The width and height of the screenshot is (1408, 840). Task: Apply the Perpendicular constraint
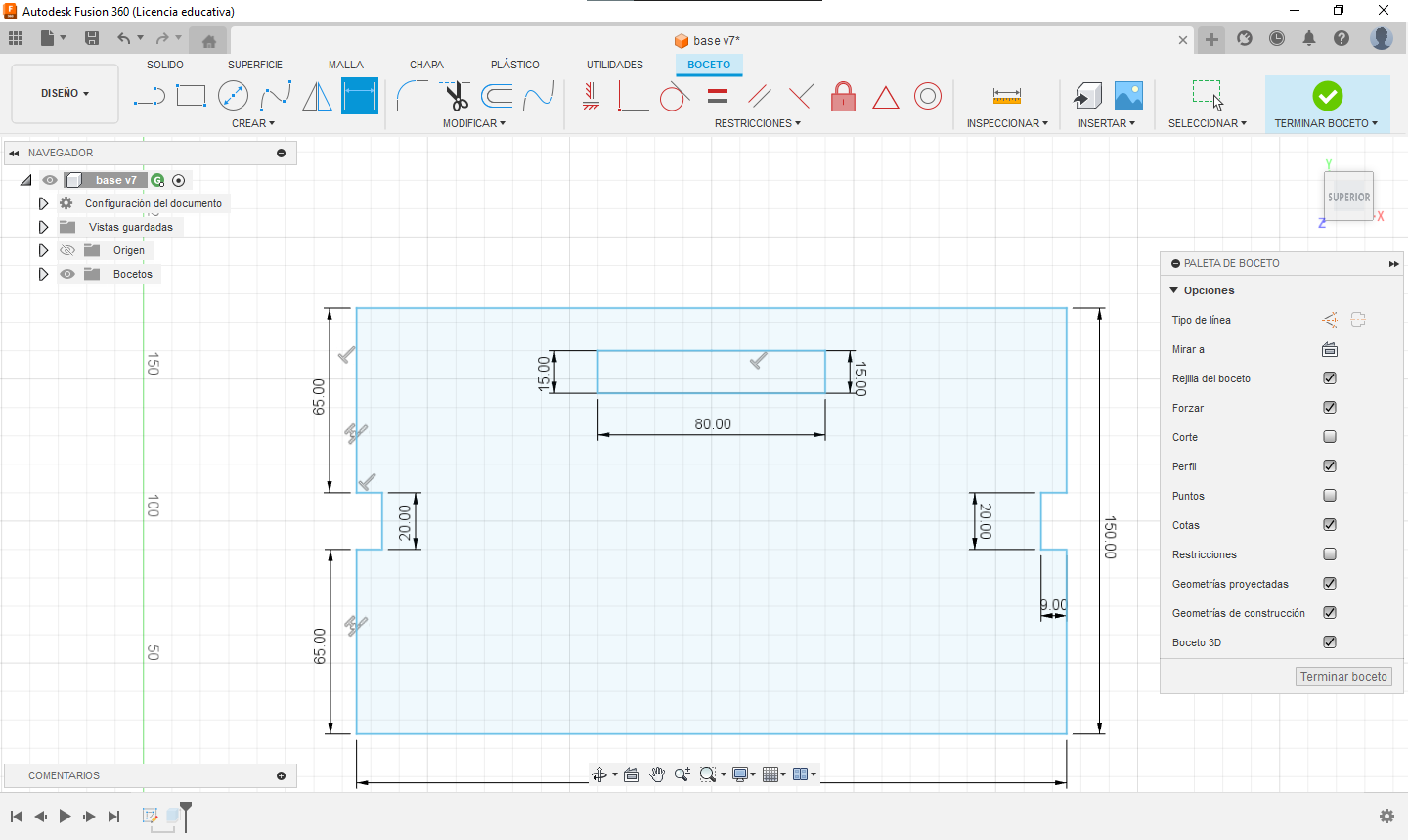(x=801, y=96)
